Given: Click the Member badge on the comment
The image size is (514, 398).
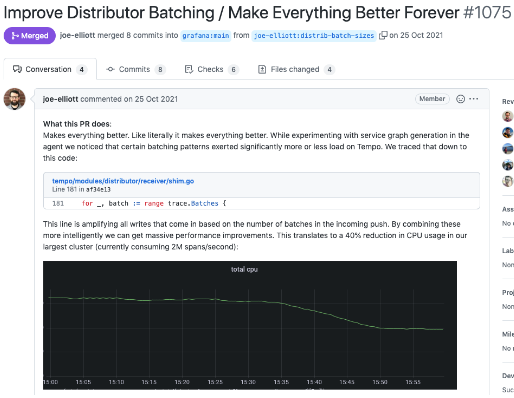Looking at the screenshot, I should pos(432,99).
